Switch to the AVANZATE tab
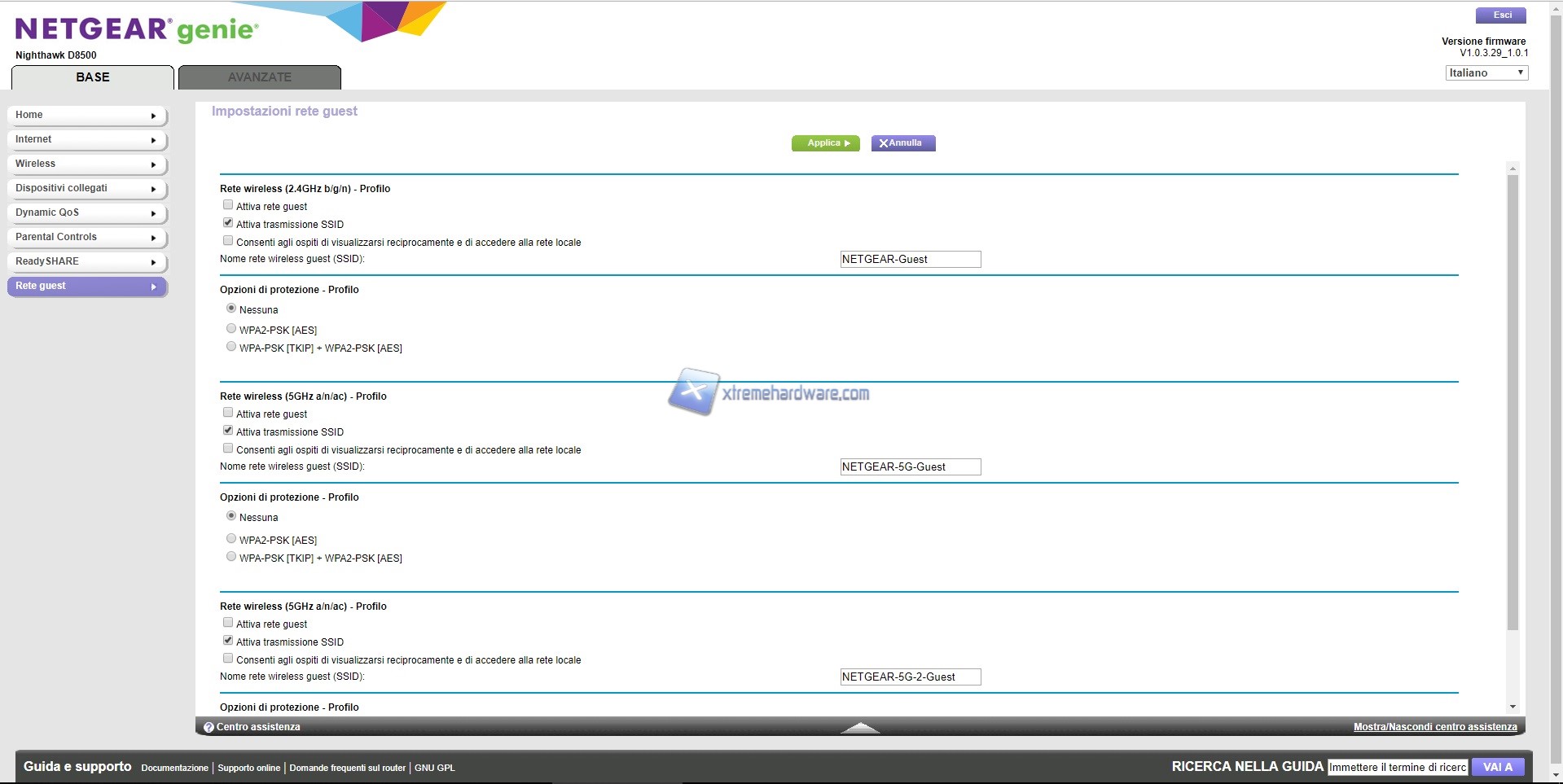This screenshot has height=784, width=1563. click(x=259, y=77)
